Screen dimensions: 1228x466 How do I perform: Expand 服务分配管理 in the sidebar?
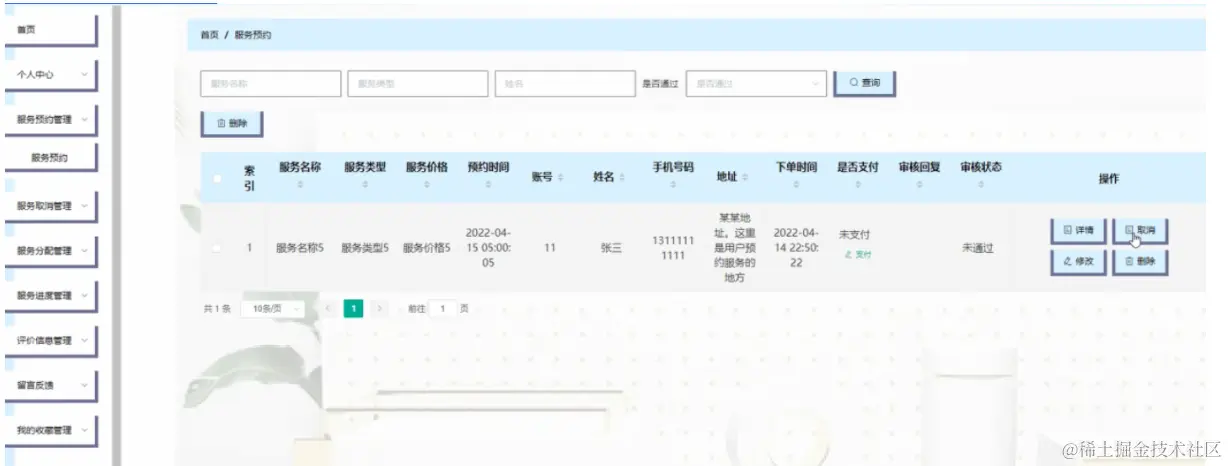(50, 250)
